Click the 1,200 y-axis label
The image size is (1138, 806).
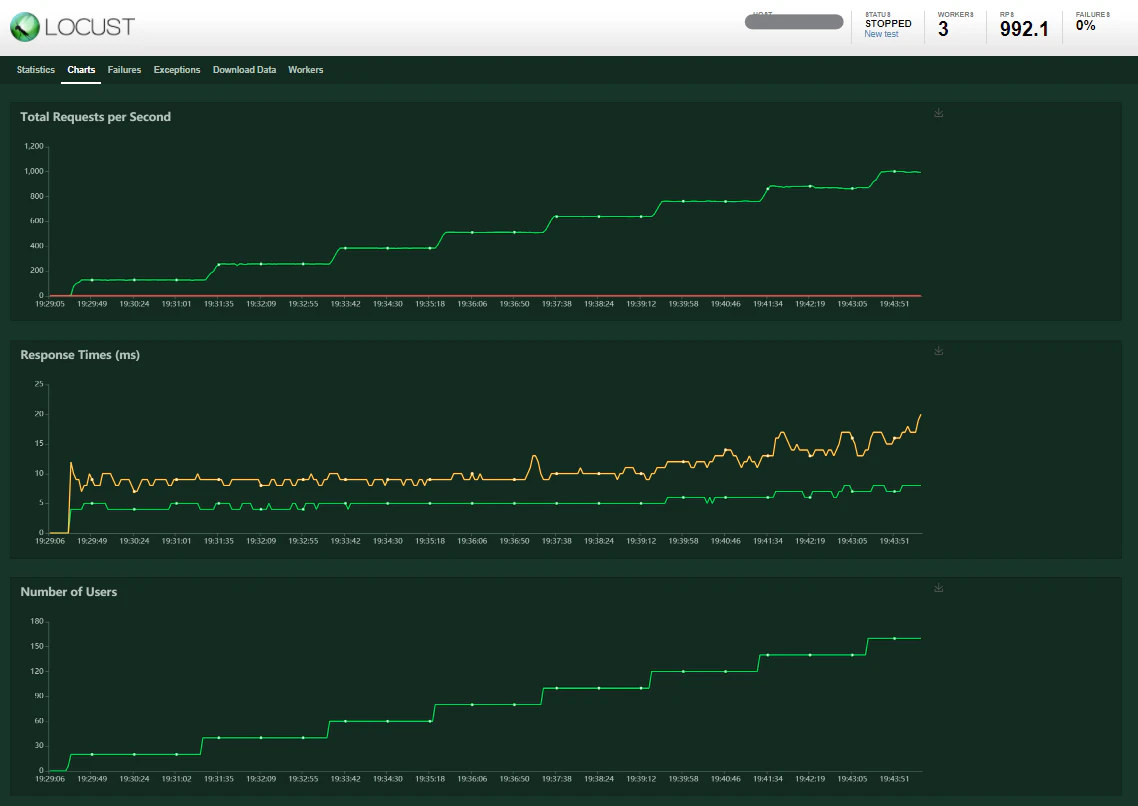34,147
